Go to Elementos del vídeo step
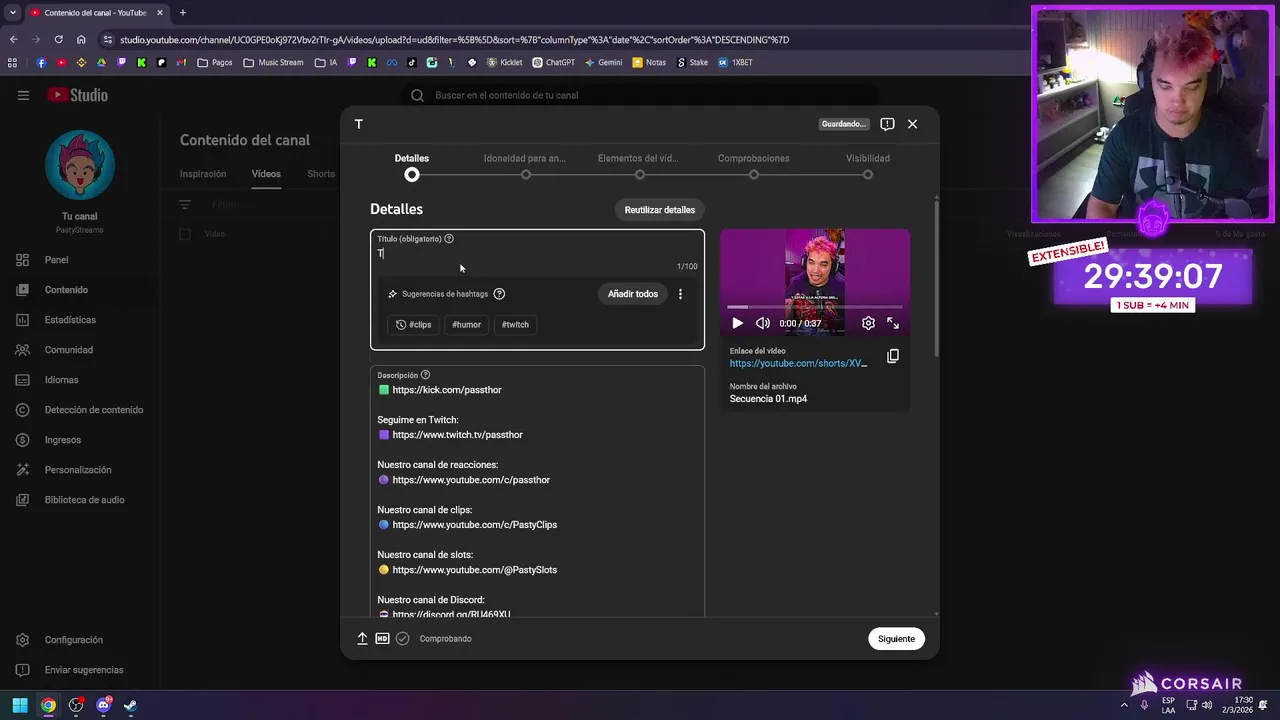The height and width of the screenshot is (720, 1280). pos(639,165)
